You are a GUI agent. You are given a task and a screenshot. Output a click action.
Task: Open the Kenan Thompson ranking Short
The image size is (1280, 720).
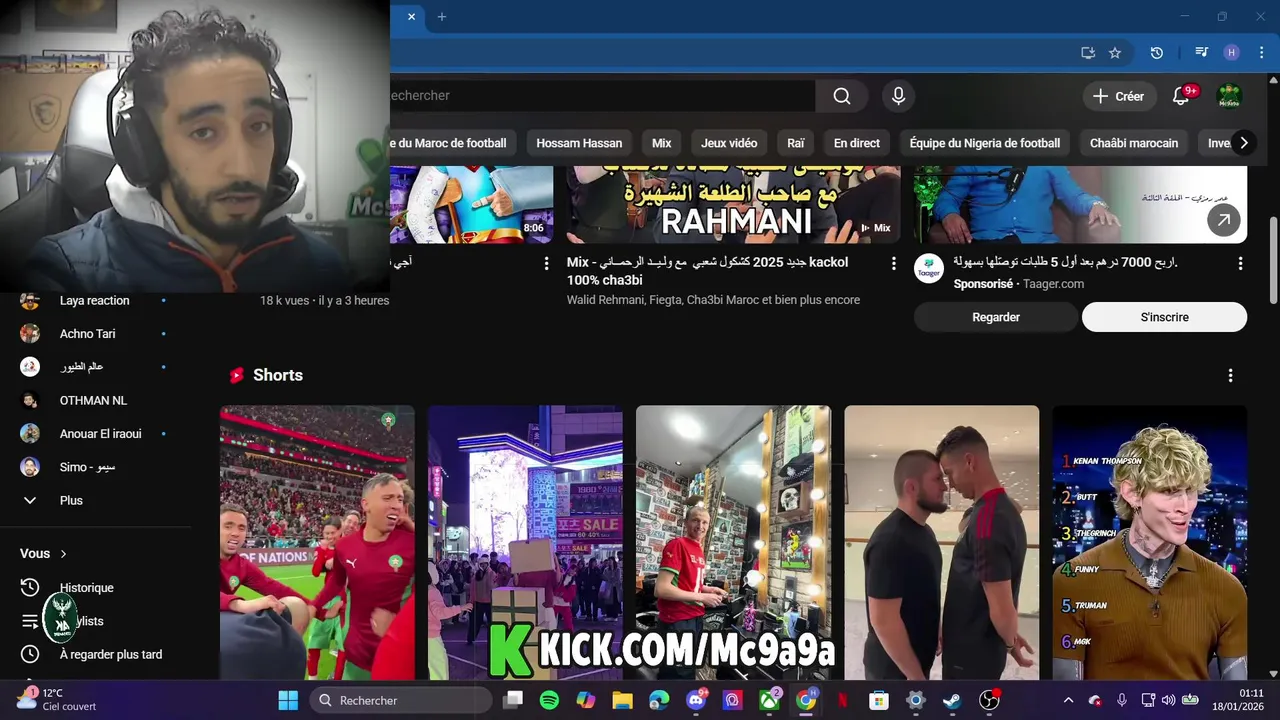click(1149, 542)
